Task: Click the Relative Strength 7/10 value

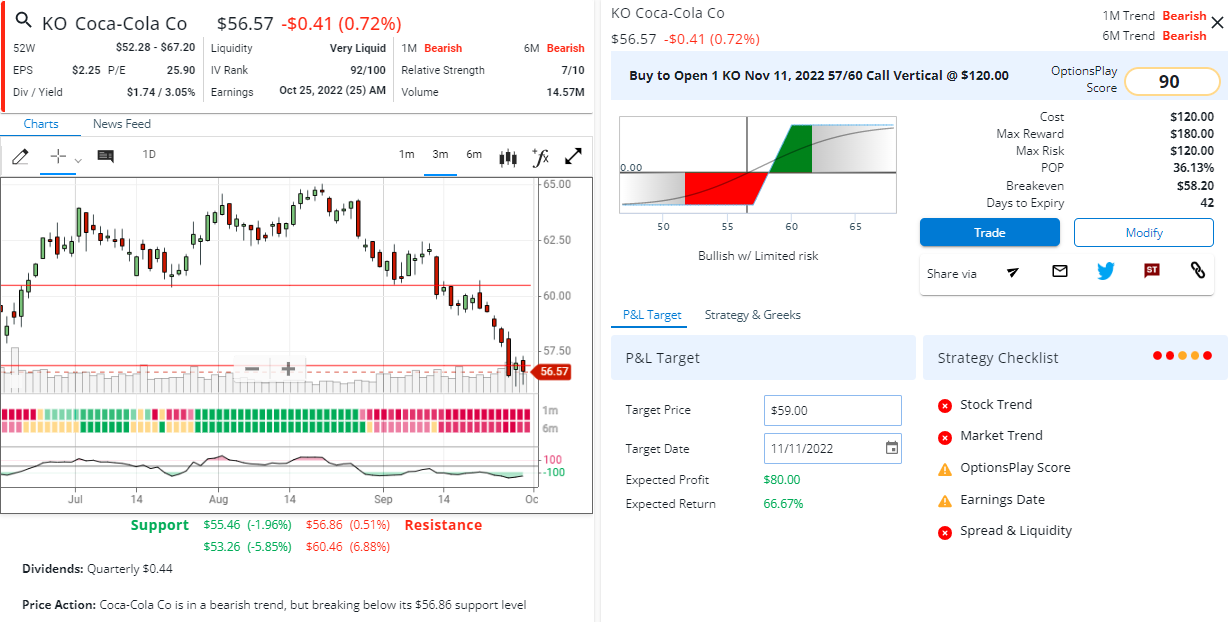Action: [x=573, y=70]
